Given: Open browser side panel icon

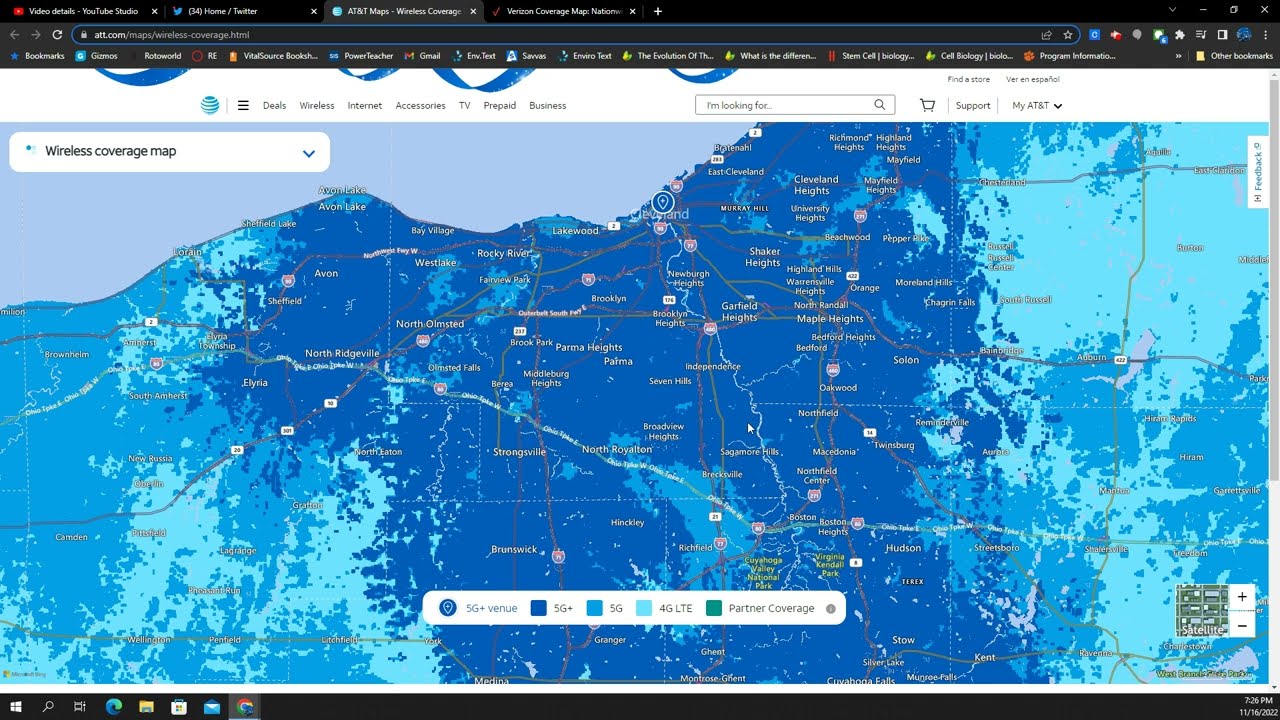Looking at the screenshot, I should click(x=1222, y=34).
